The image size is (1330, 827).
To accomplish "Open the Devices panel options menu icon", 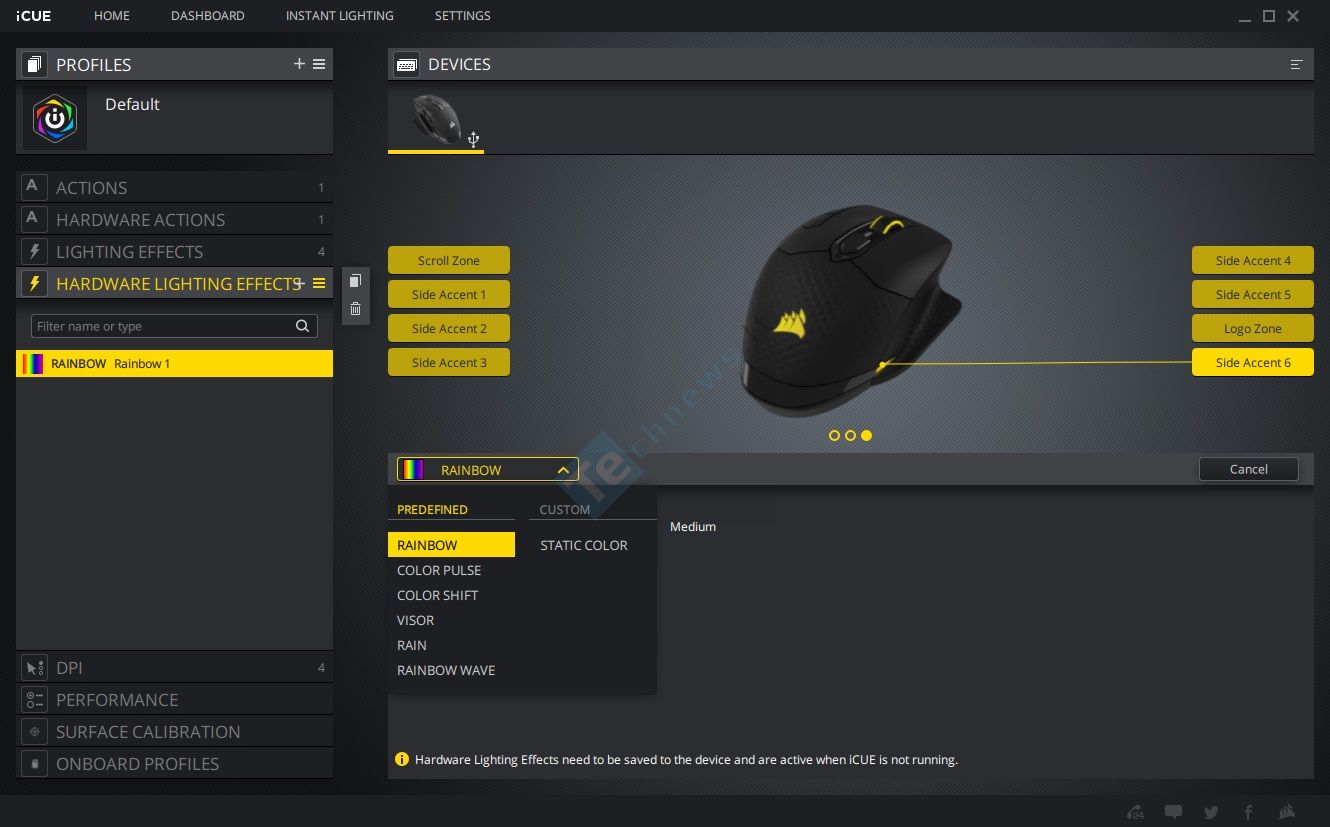I will [x=1297, y=64].
